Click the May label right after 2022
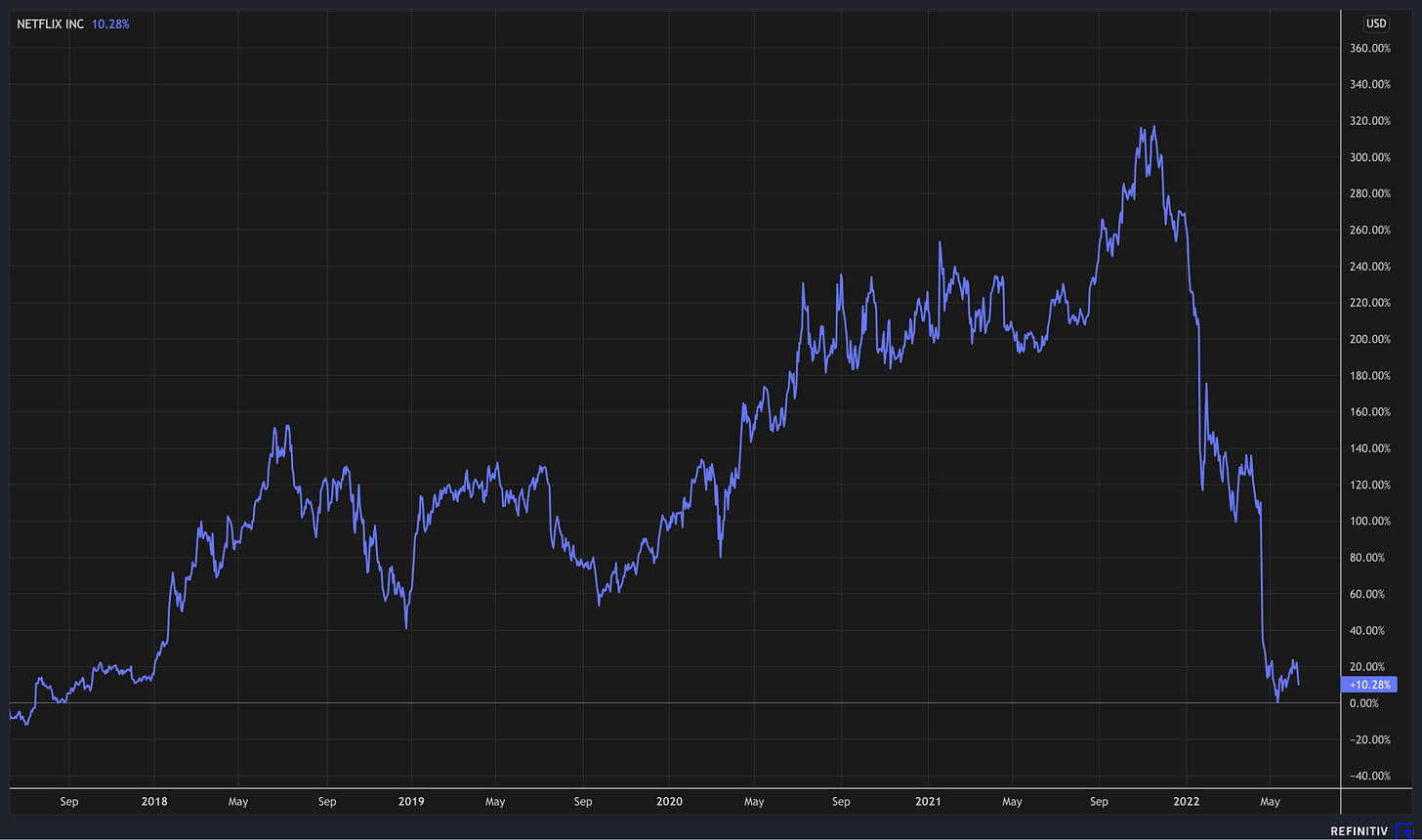 pyautogui.click(x=1270, y=802)
